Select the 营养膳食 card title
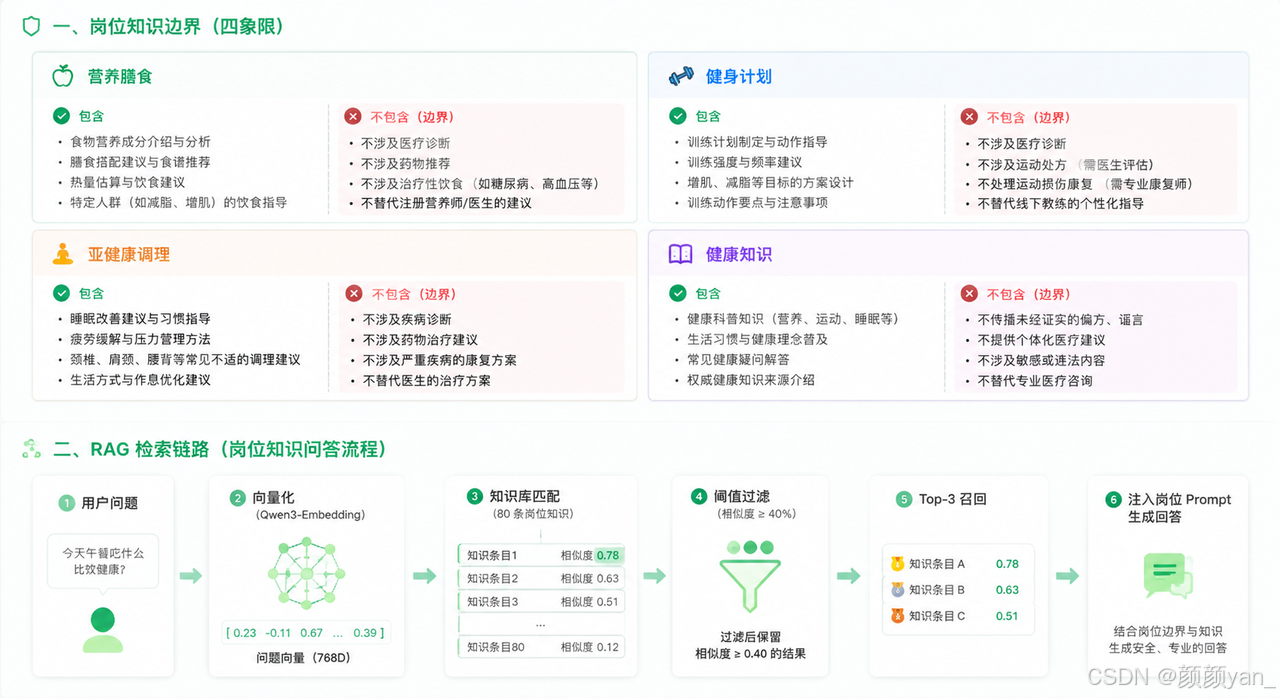The width and height of the screenshot is (1280, 698). tap(120, 76)
